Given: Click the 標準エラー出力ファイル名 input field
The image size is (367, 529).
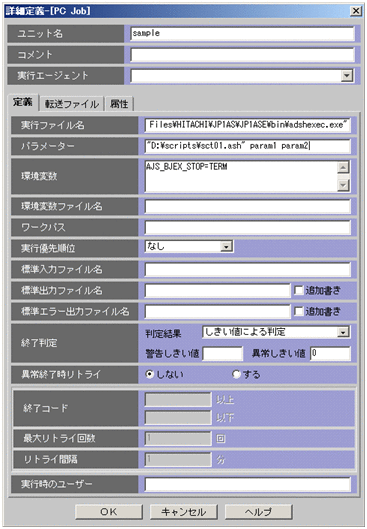Looking at the screenshot, I should (x=217, y=311).
